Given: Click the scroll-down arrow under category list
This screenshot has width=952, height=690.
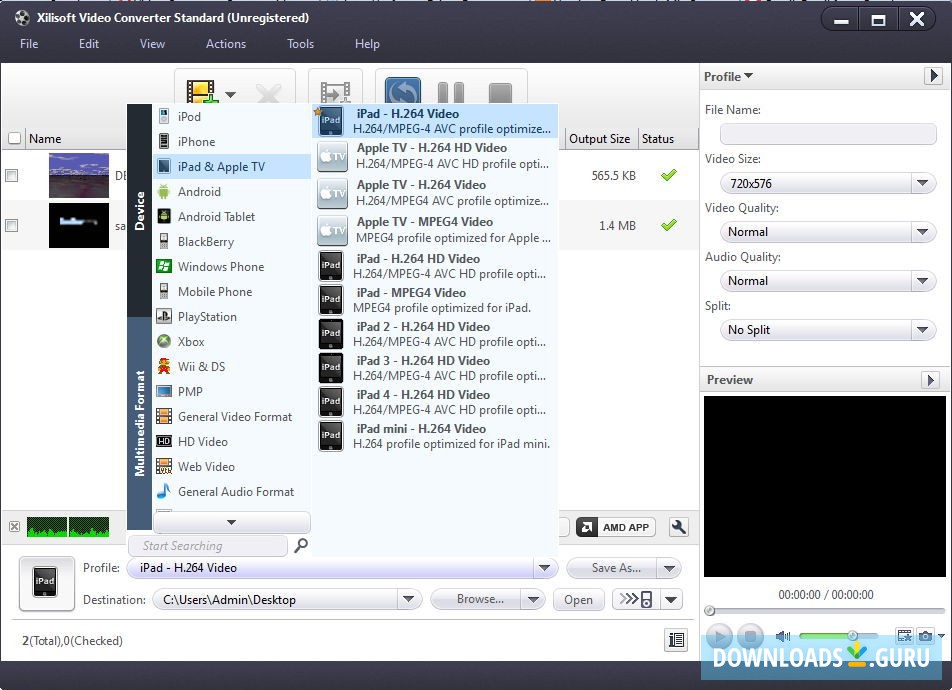Looking at the screenshot, I should click(x=231, y=522).
